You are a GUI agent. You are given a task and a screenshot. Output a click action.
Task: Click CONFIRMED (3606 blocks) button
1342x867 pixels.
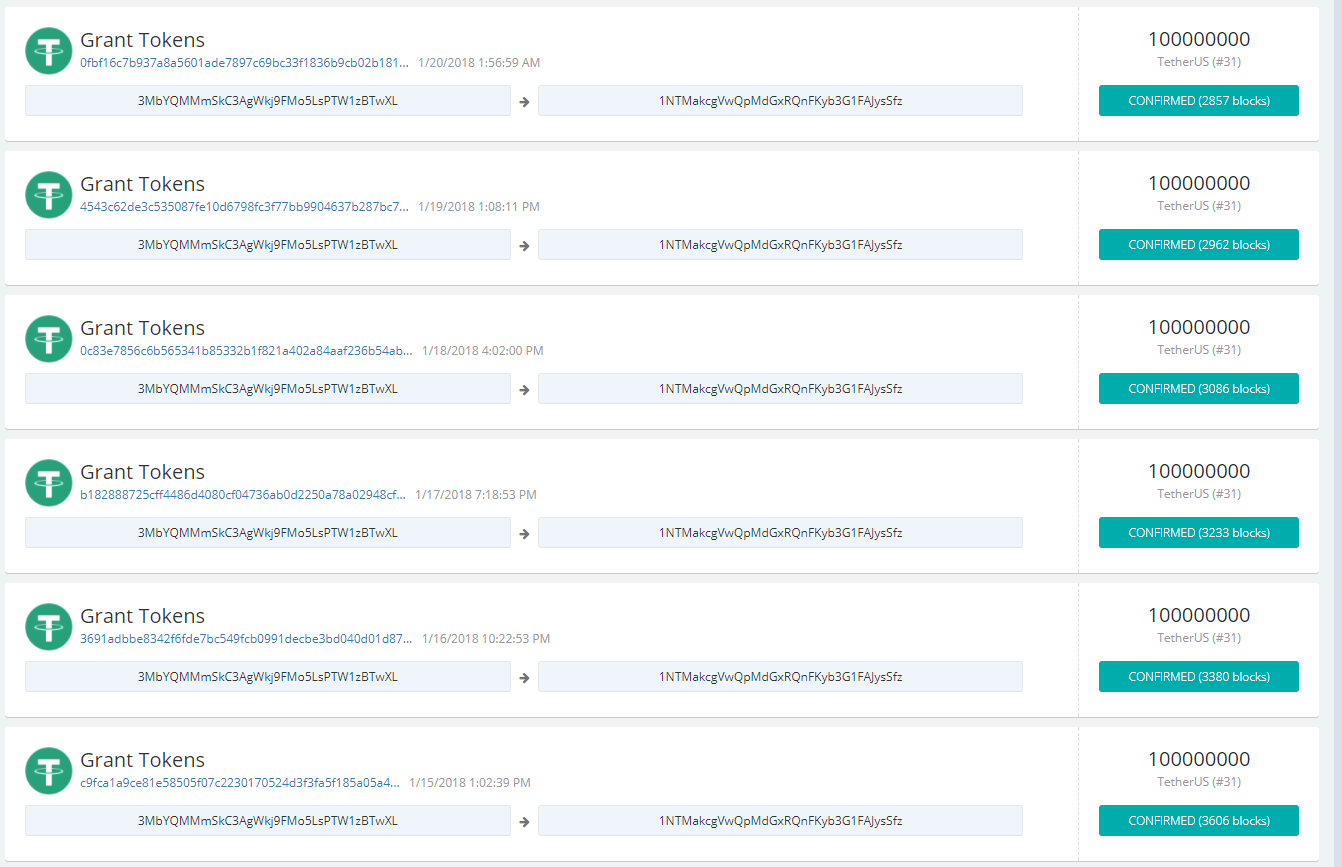pyautogui.click(x=1199, y=821)
